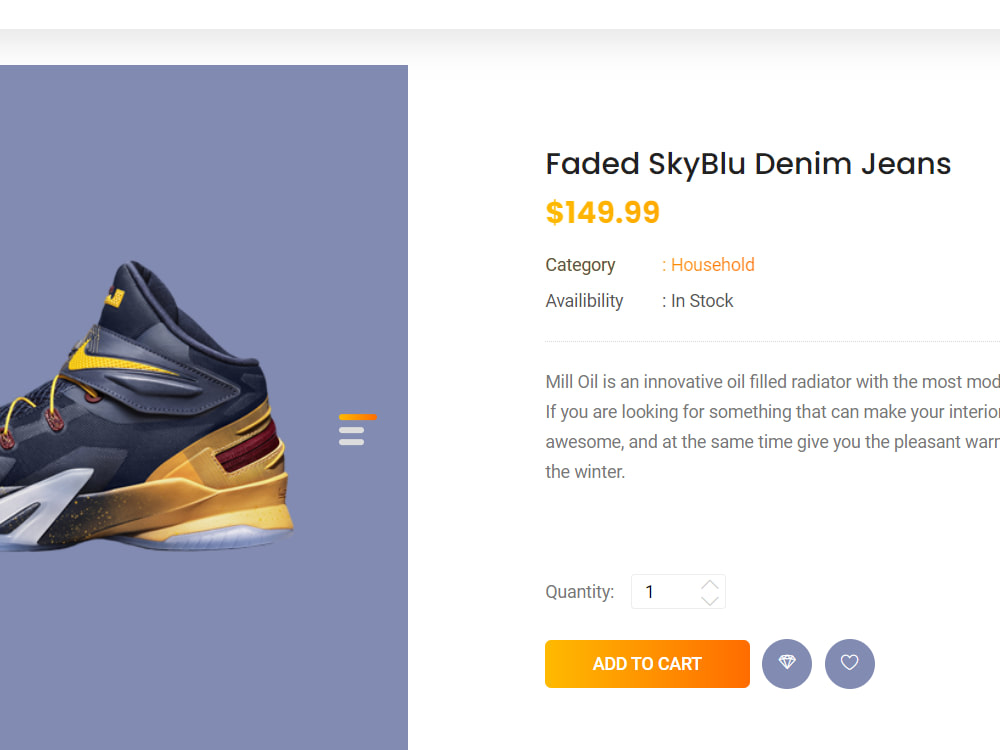Click the $149.99 price
This screenshot has width=1000, height=750.
pyautogui.click(x=603, y=212)
